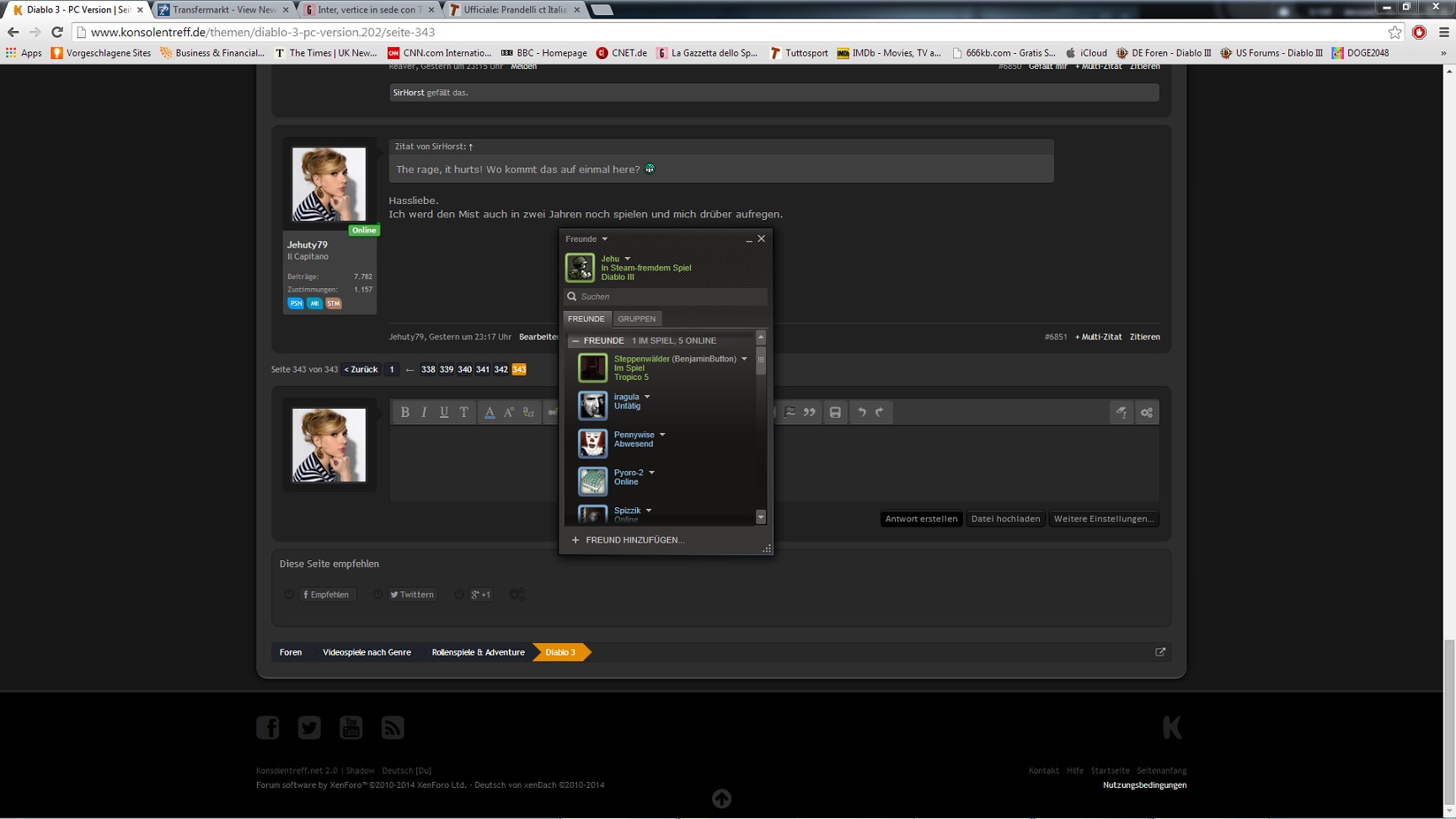Screen dimensions: 1456x819
Task: Switch to the Inter vertice browser tab
Action: 367,9
